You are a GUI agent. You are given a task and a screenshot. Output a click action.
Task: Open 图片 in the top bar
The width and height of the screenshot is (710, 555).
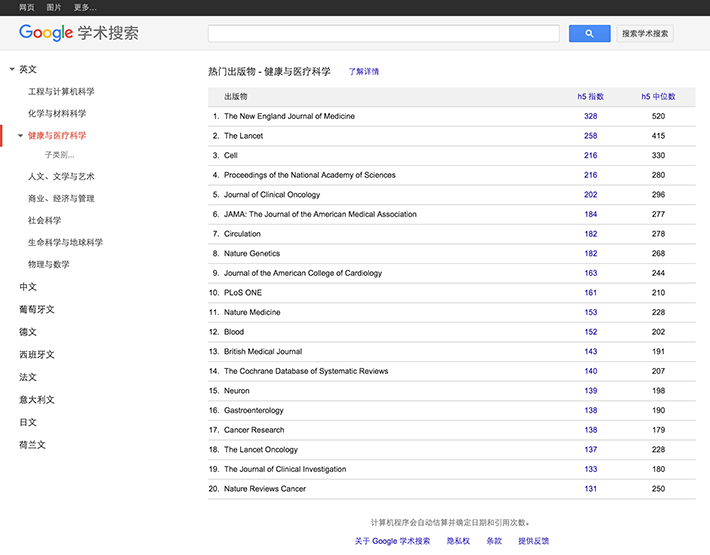click(54, 7)
